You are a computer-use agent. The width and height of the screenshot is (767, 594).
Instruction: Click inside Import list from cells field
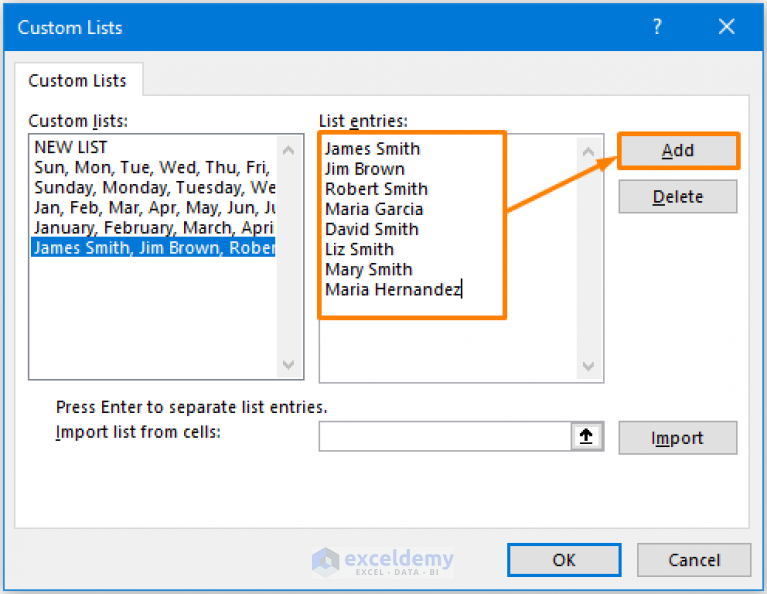(445, 436)
